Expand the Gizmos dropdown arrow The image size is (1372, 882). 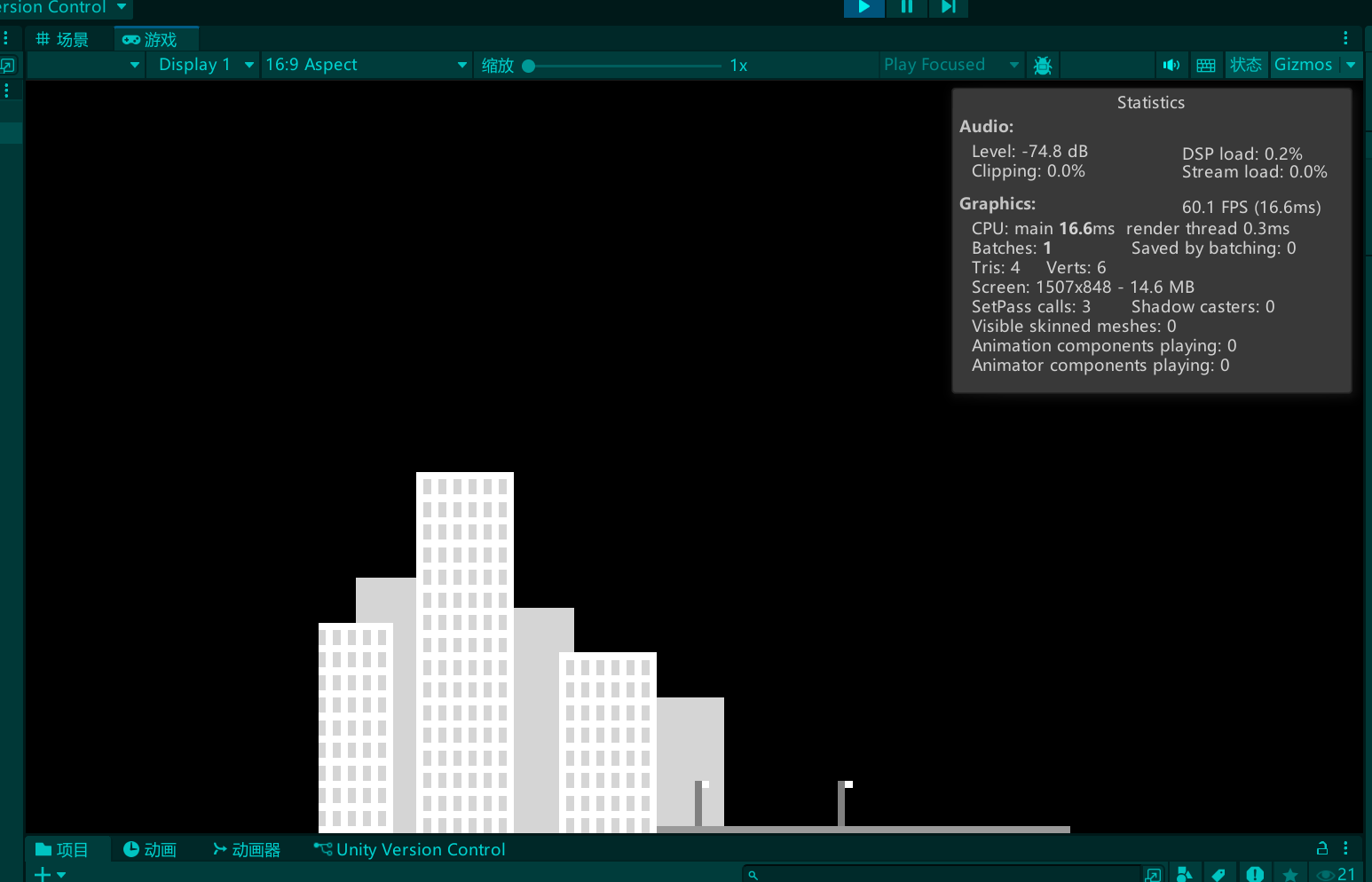[1351, 65]
